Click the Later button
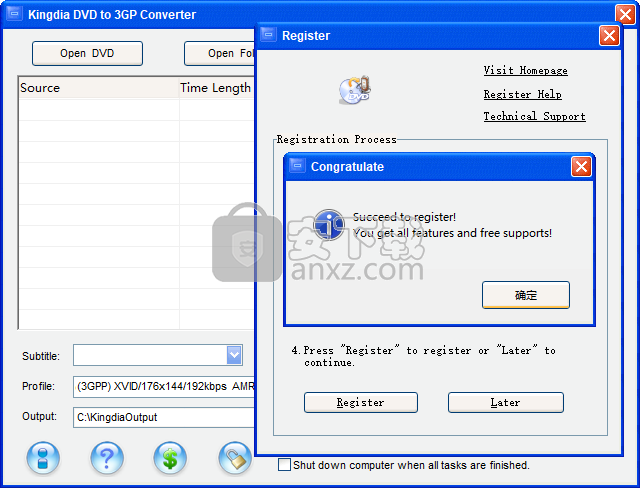This screenshot has width=640, height=488. (x=506, y=402)
